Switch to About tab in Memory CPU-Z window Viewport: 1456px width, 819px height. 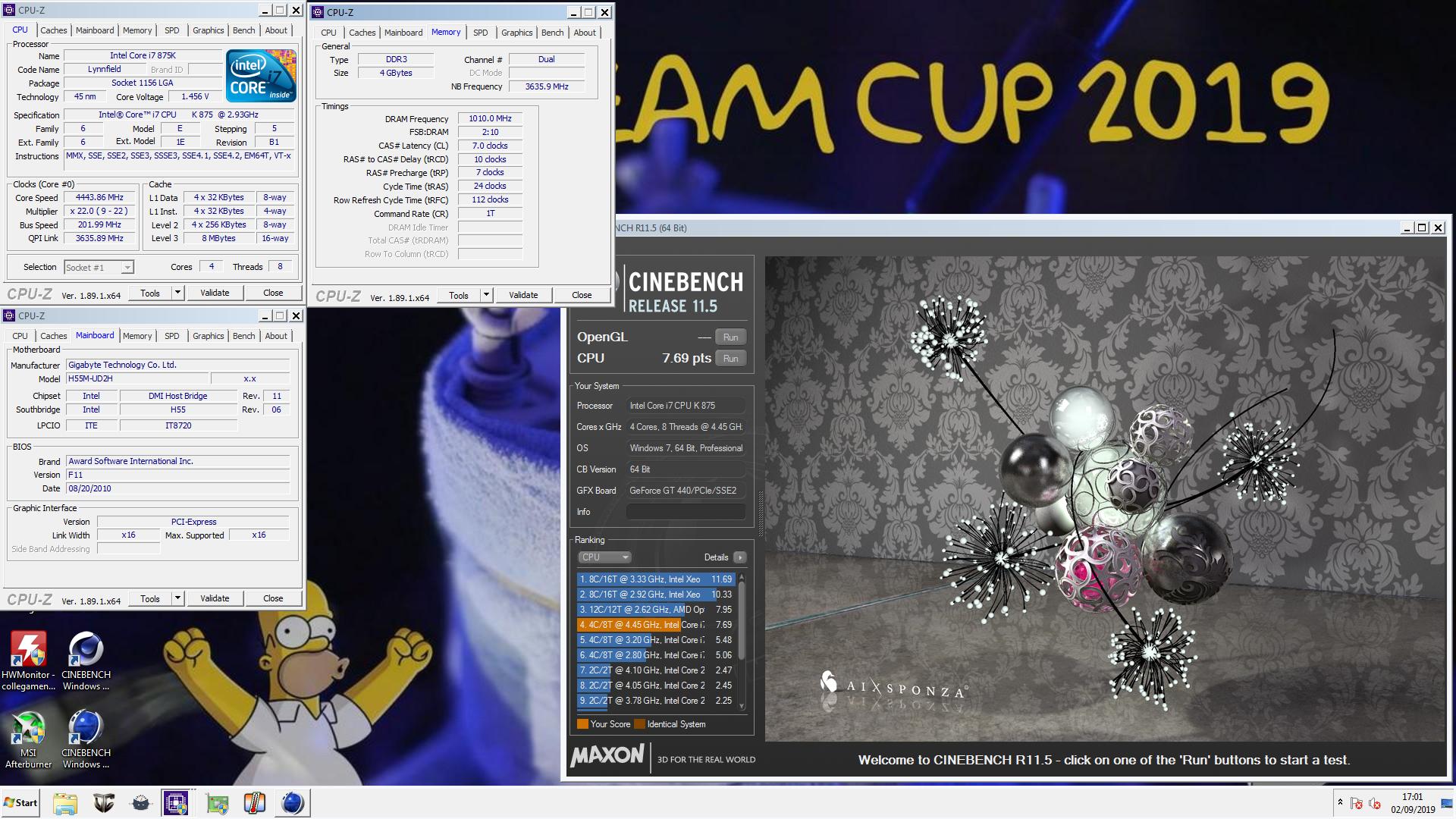coord(584,33)
